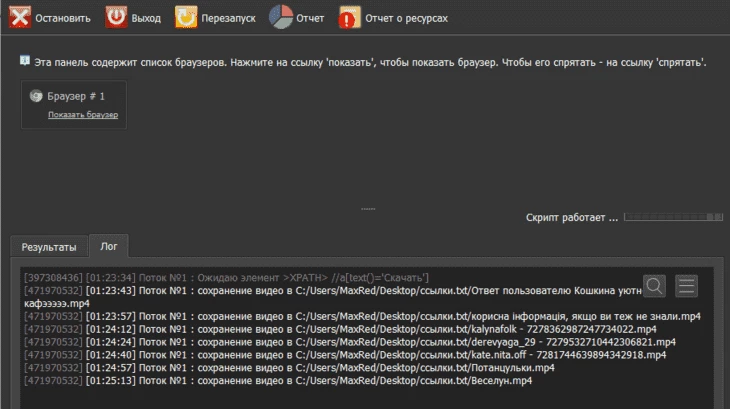Click log line with kalynafolk filename
Image resolution: width=730 pixels, height=409 pixels.
click(x=340, y=329)
